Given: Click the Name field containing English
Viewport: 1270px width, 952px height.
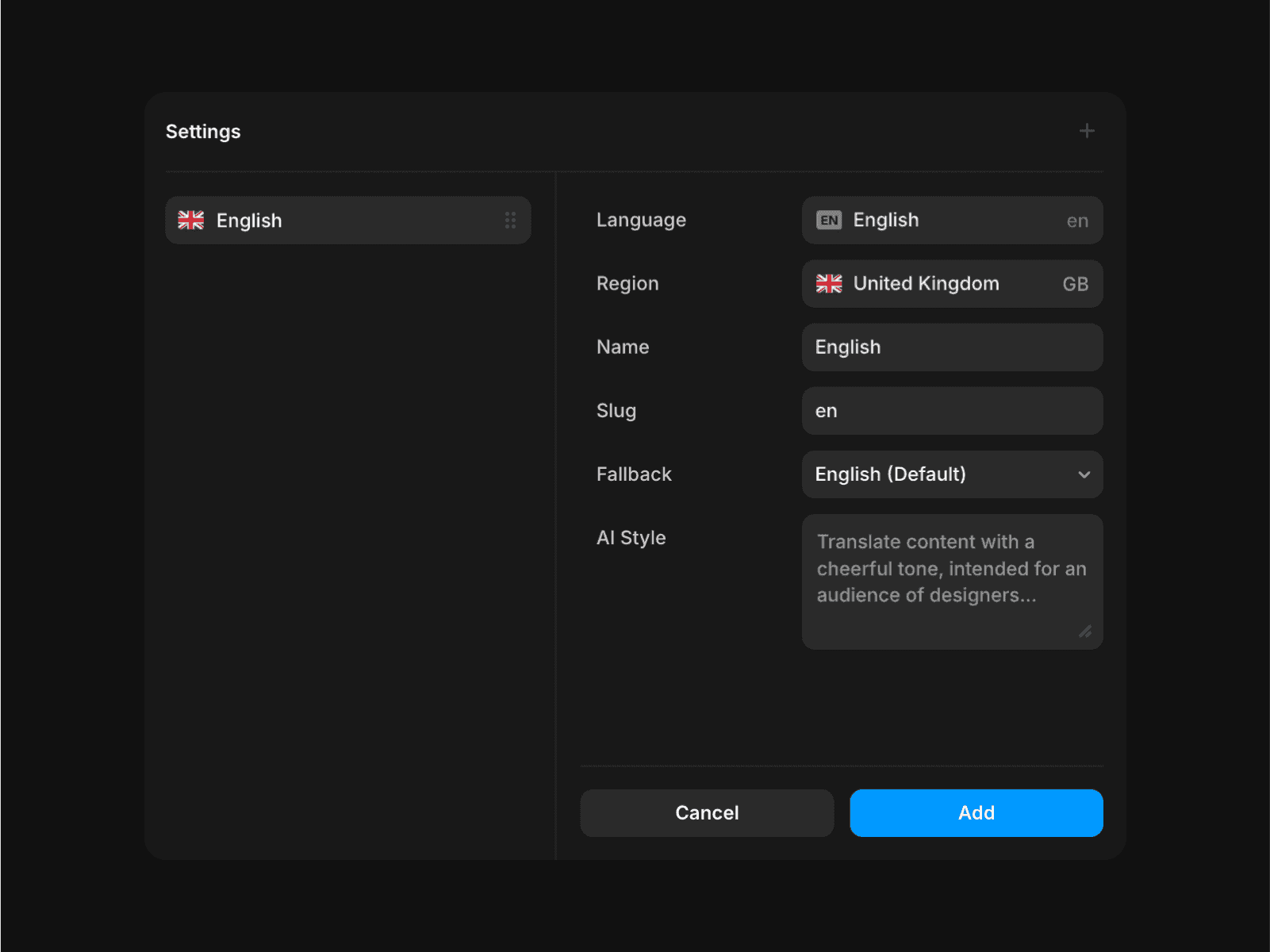Looking at the screenshot, I should tap(952, 347).
